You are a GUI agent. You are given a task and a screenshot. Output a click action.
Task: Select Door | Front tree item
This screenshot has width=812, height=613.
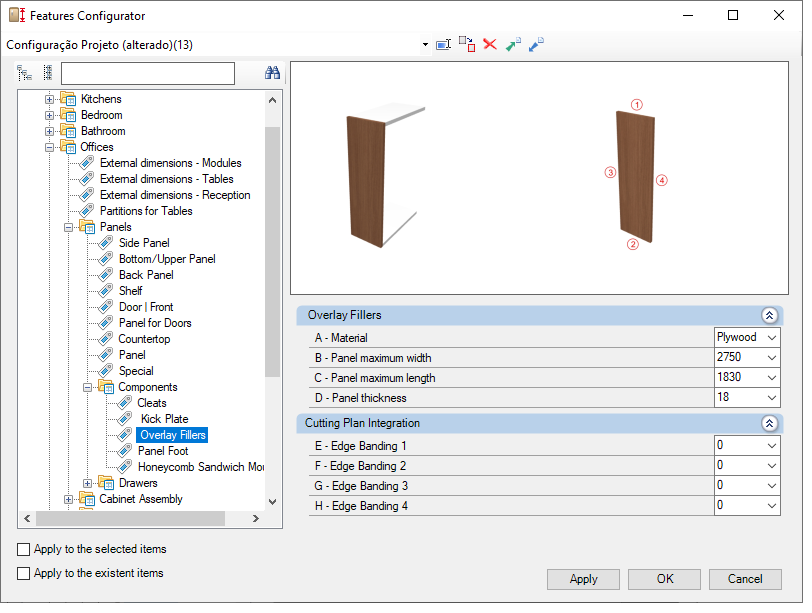point(146,307)
